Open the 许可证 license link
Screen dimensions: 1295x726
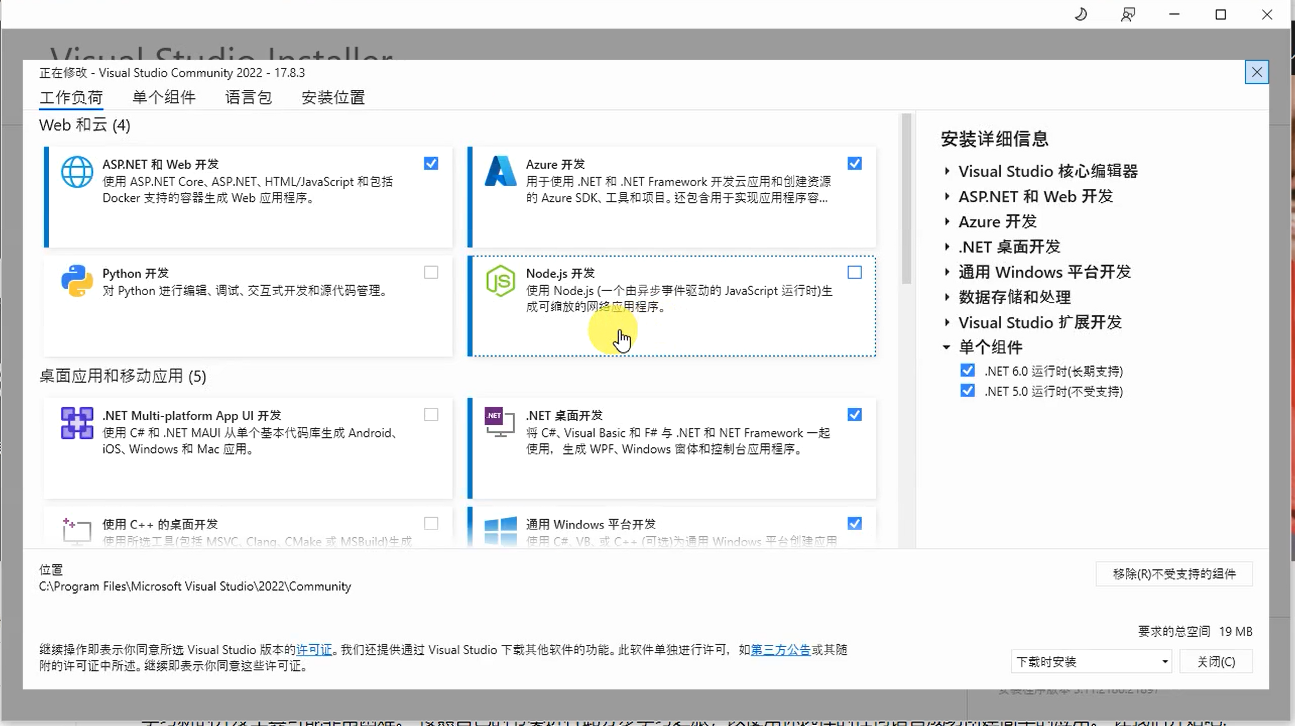click(314, 650)
